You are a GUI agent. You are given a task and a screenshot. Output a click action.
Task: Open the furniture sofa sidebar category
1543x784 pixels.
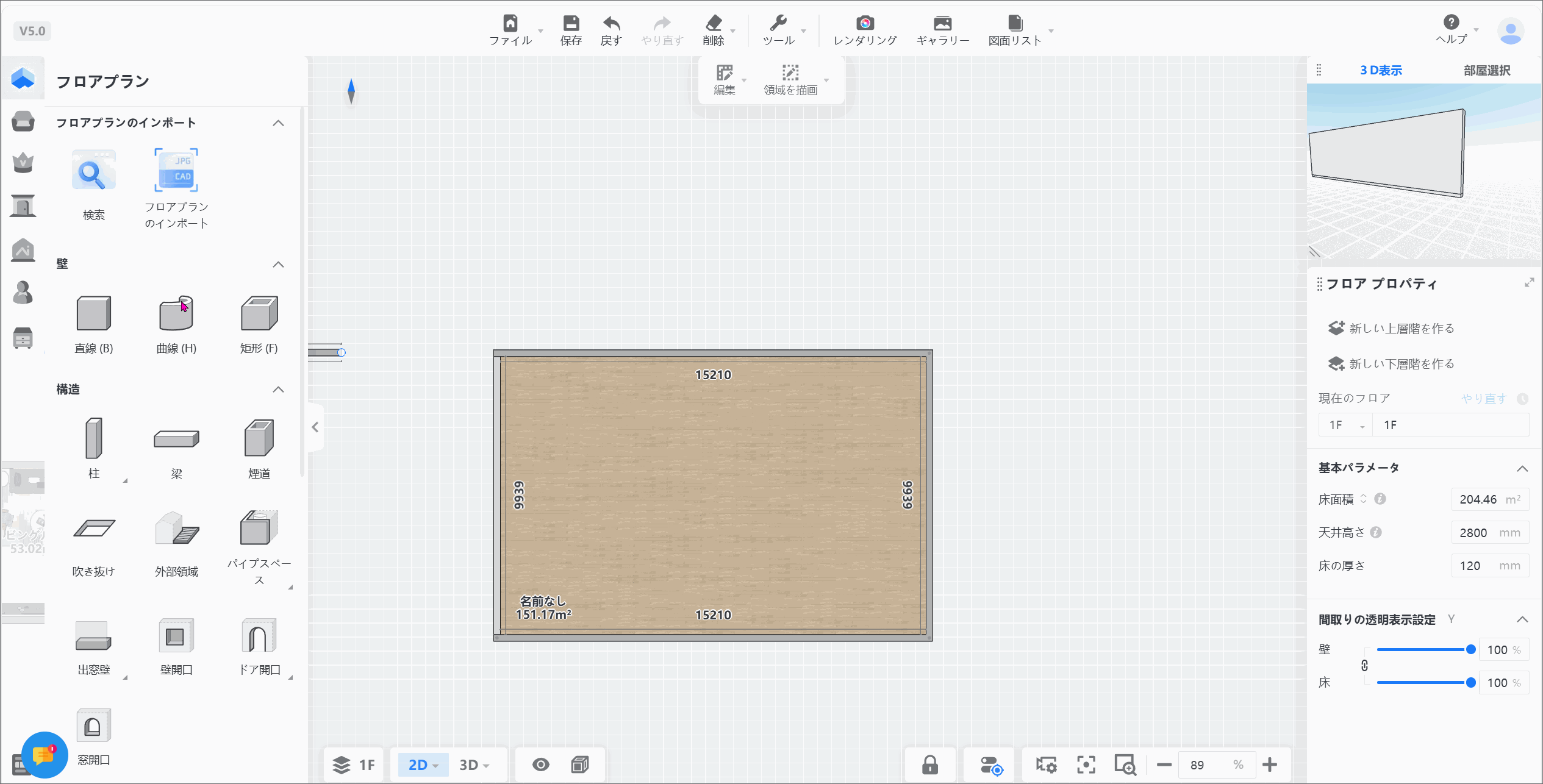click(23, 121)
